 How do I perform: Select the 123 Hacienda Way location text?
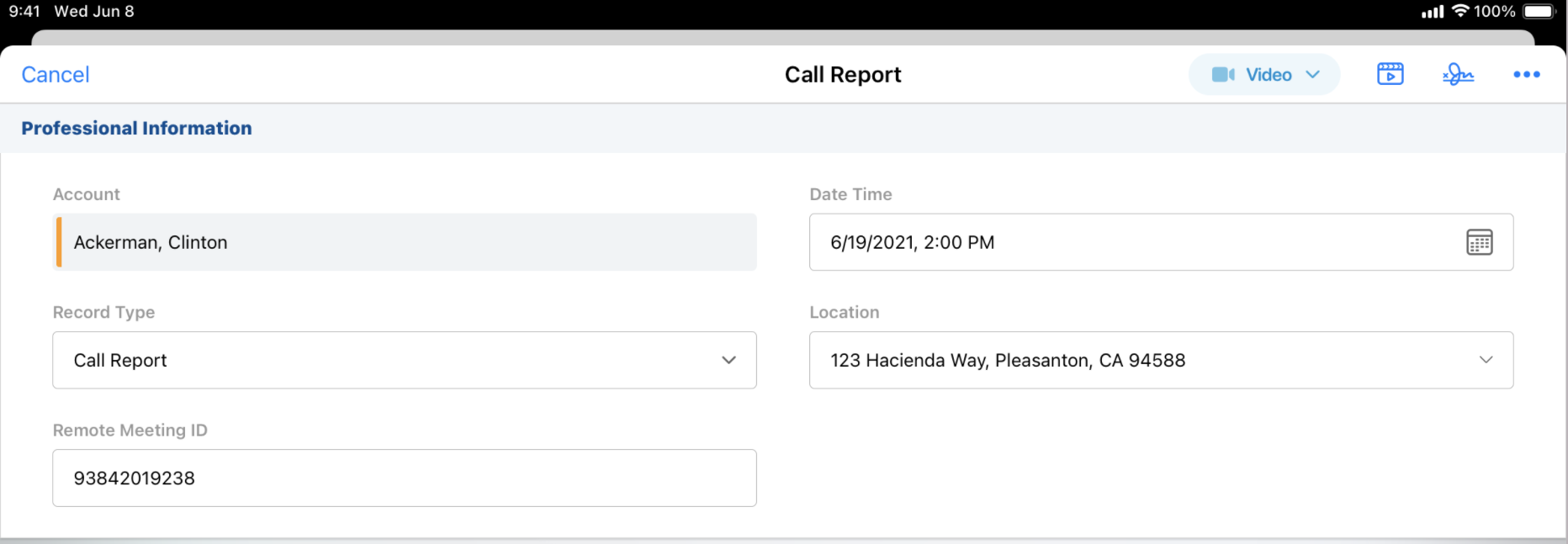1007,361
